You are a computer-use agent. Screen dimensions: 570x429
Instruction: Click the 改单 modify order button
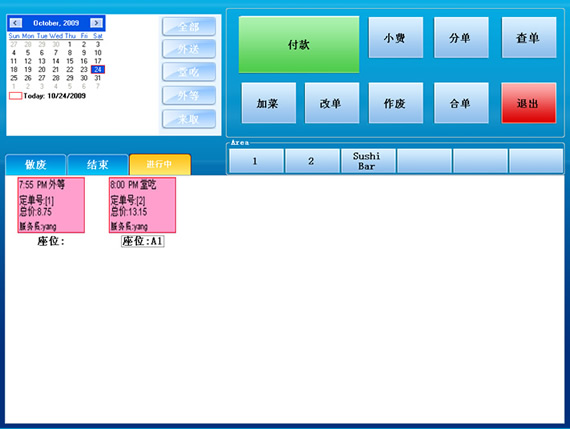coord(332,103)
